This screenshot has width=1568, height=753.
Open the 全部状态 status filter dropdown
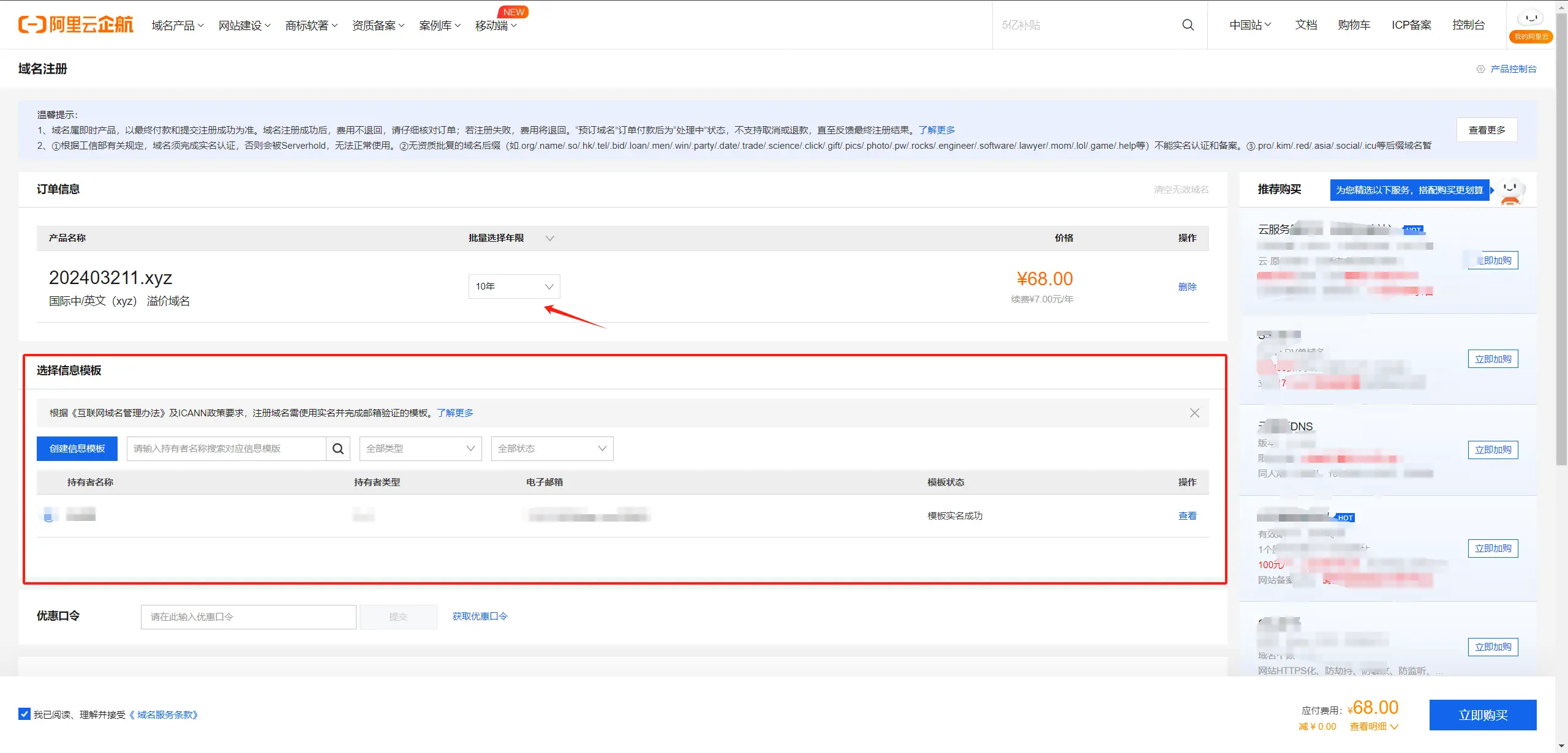551,448
